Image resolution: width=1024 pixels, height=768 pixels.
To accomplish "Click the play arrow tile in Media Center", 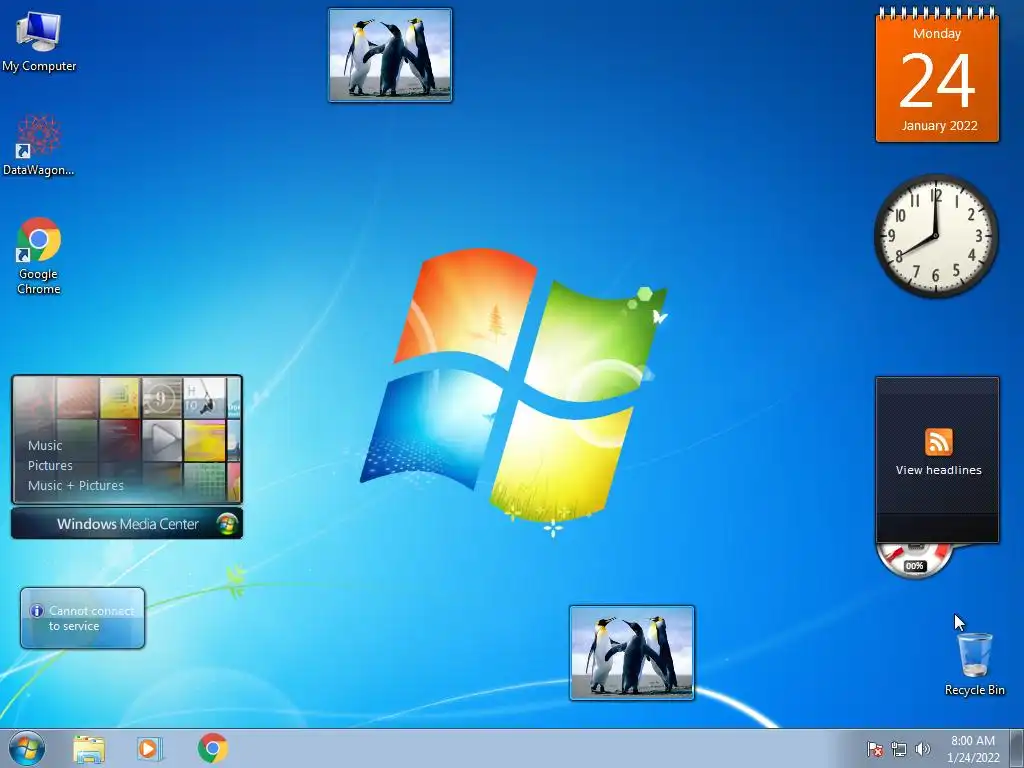I will [x=161, y=440].
